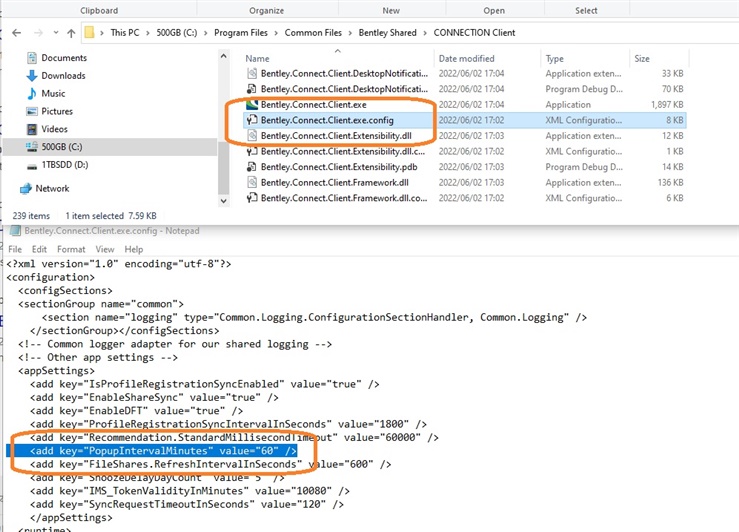The height and width of the screenshot is (532, 739).
Task: Sort files by Date modified column
Action: (x=467, y=58)
